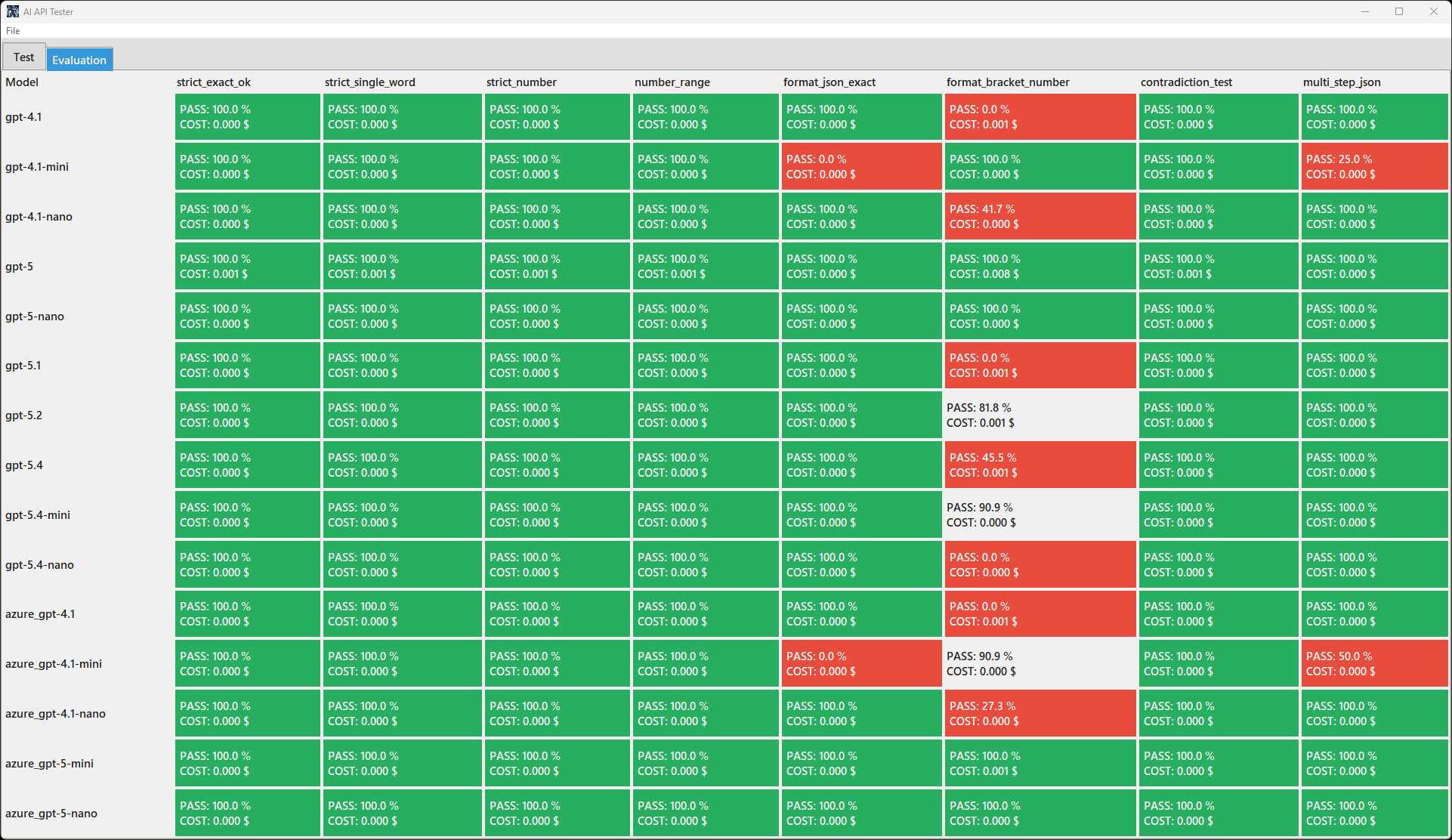Click the format_bracket_number column header
This screenshot has width=1452, height=840.
coord(1007,82)
